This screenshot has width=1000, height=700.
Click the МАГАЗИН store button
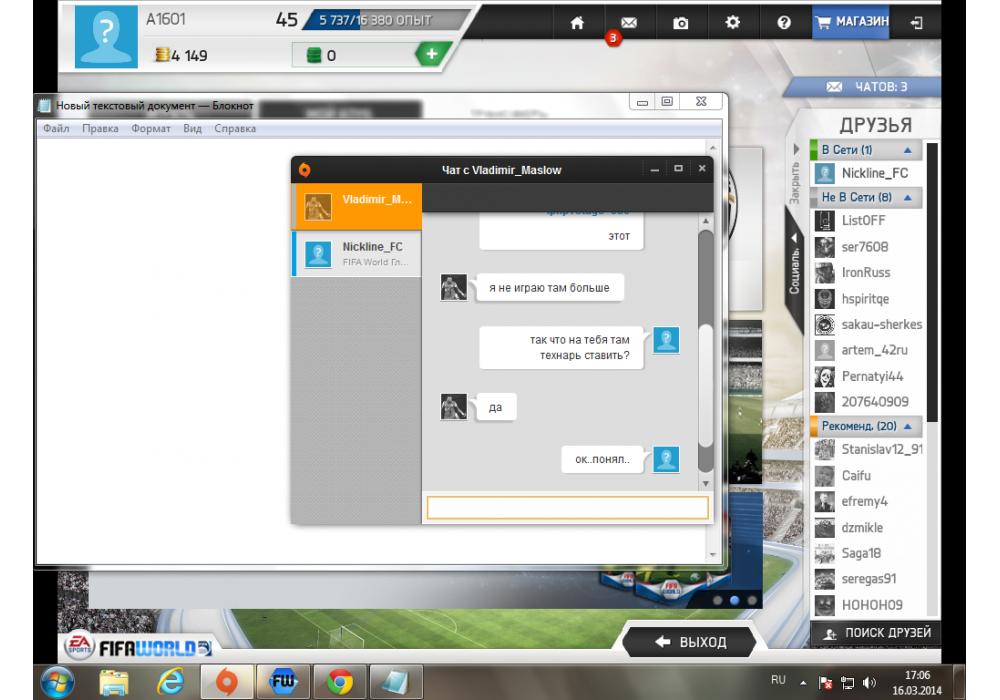click(851, 22)
